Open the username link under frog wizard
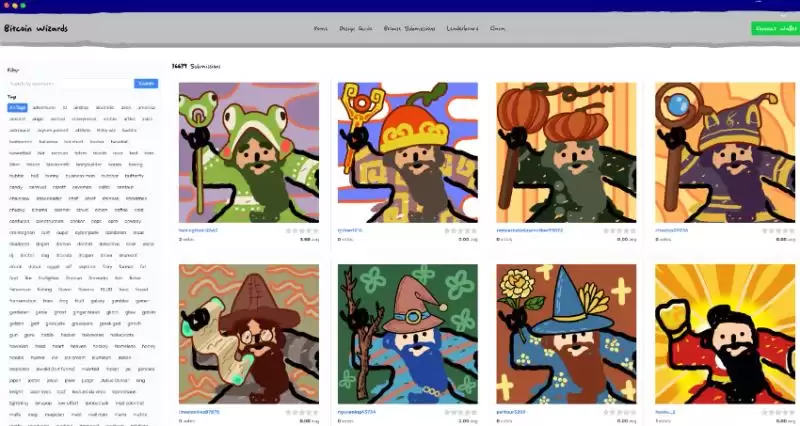This screenshot has width=800, height=426. (198, 230)
